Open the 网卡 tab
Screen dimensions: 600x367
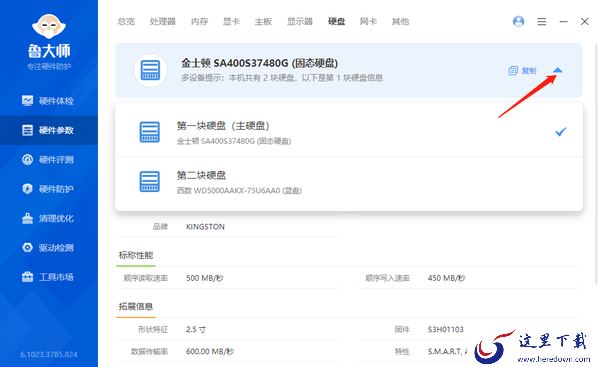[368, 21]
